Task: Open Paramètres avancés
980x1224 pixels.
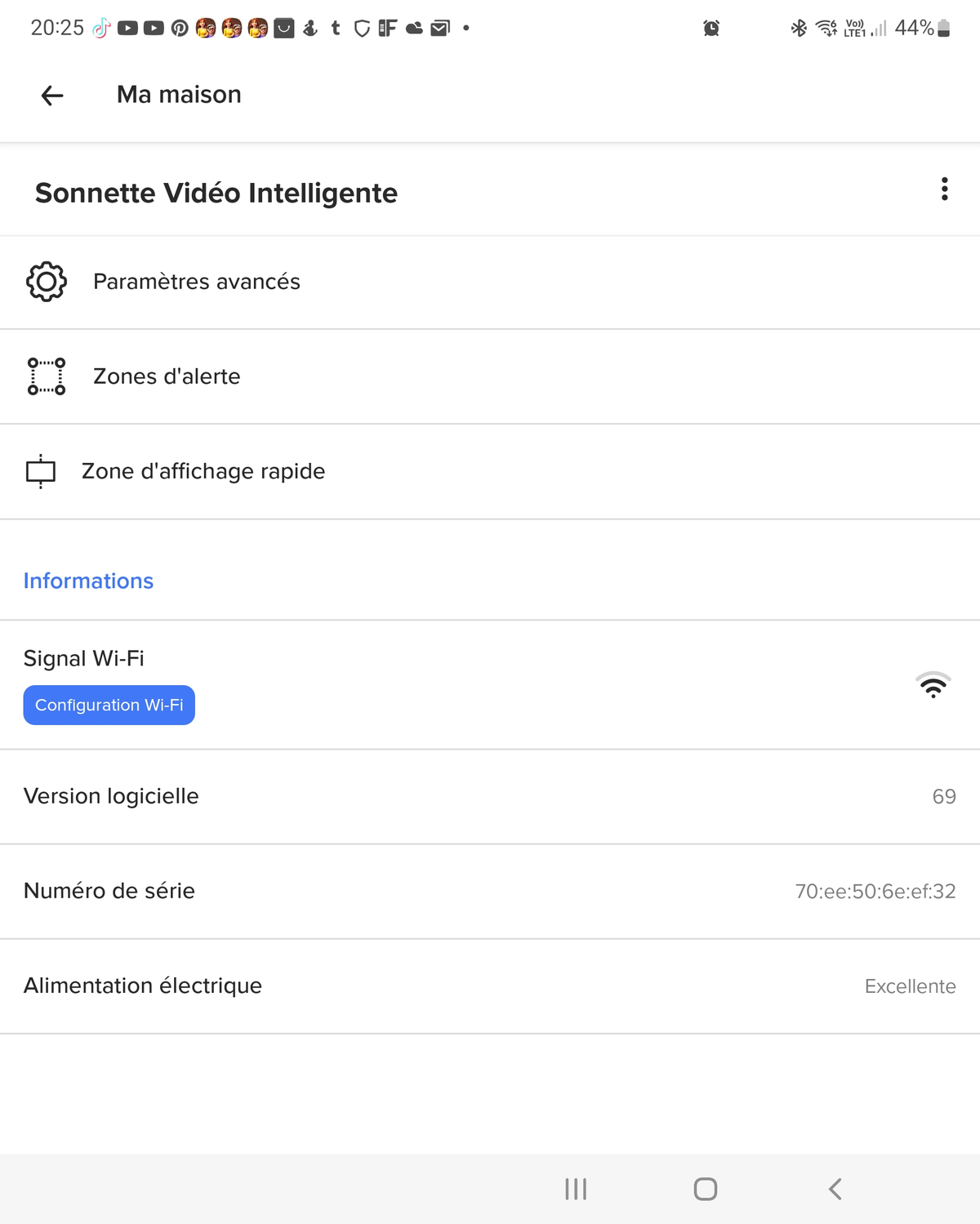Action: pos(197,282)
